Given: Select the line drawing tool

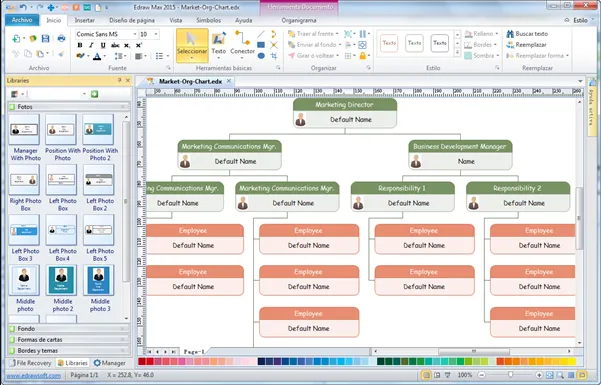Looking at the screenshot, I should [261, 34].
